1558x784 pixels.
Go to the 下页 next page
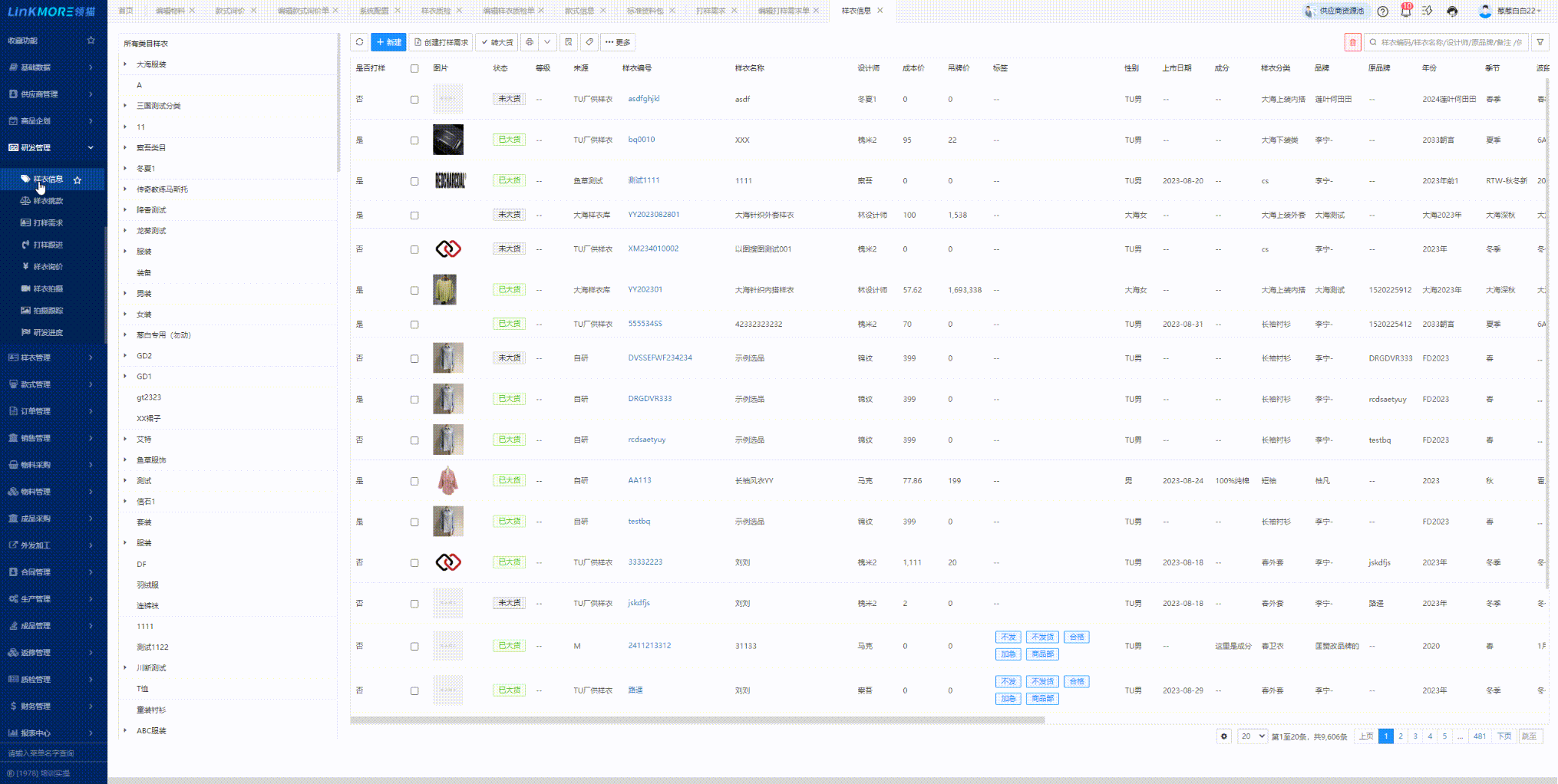pos(1504,736)
